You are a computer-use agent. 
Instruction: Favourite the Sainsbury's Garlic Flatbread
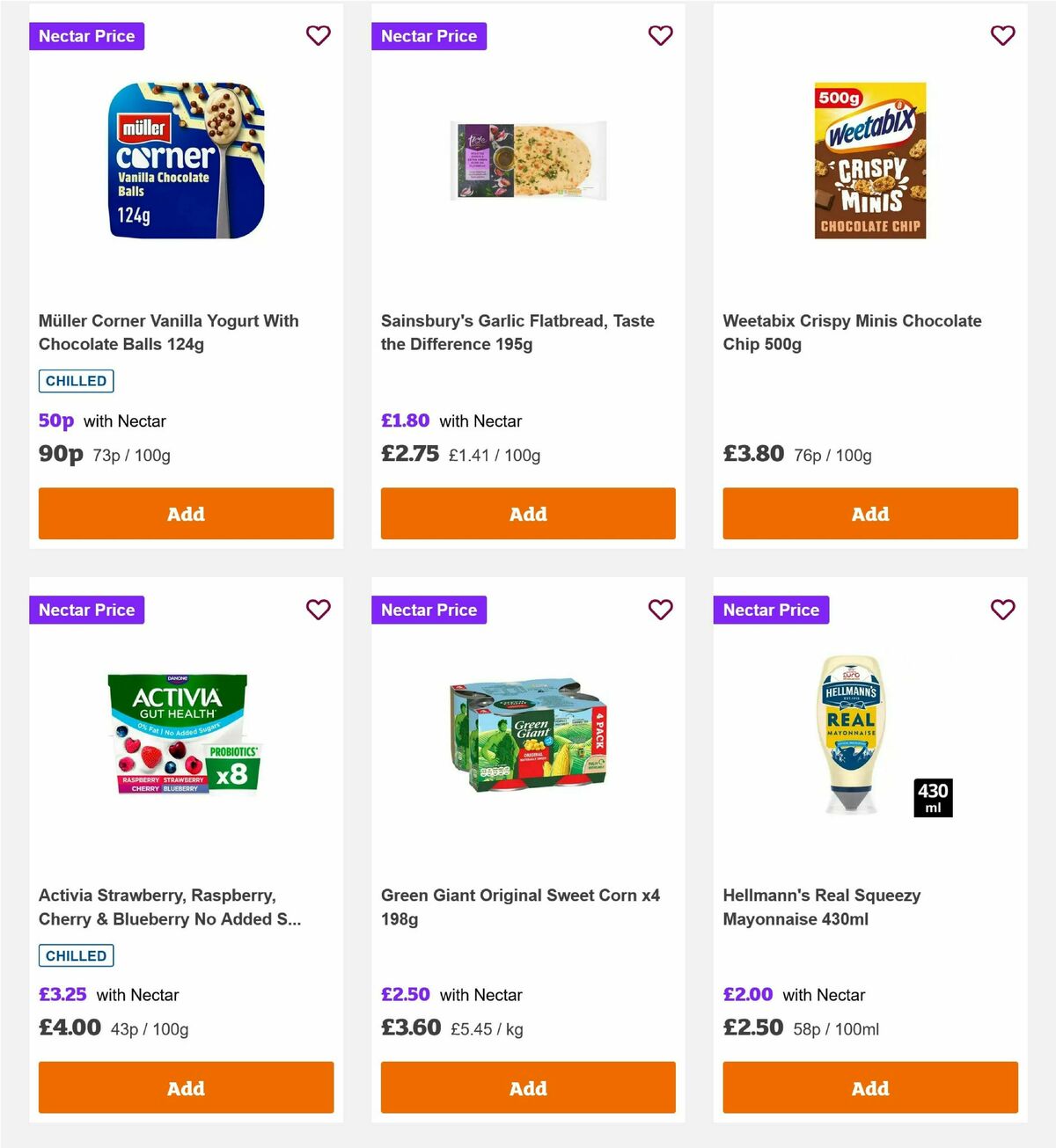coord(660,35)
